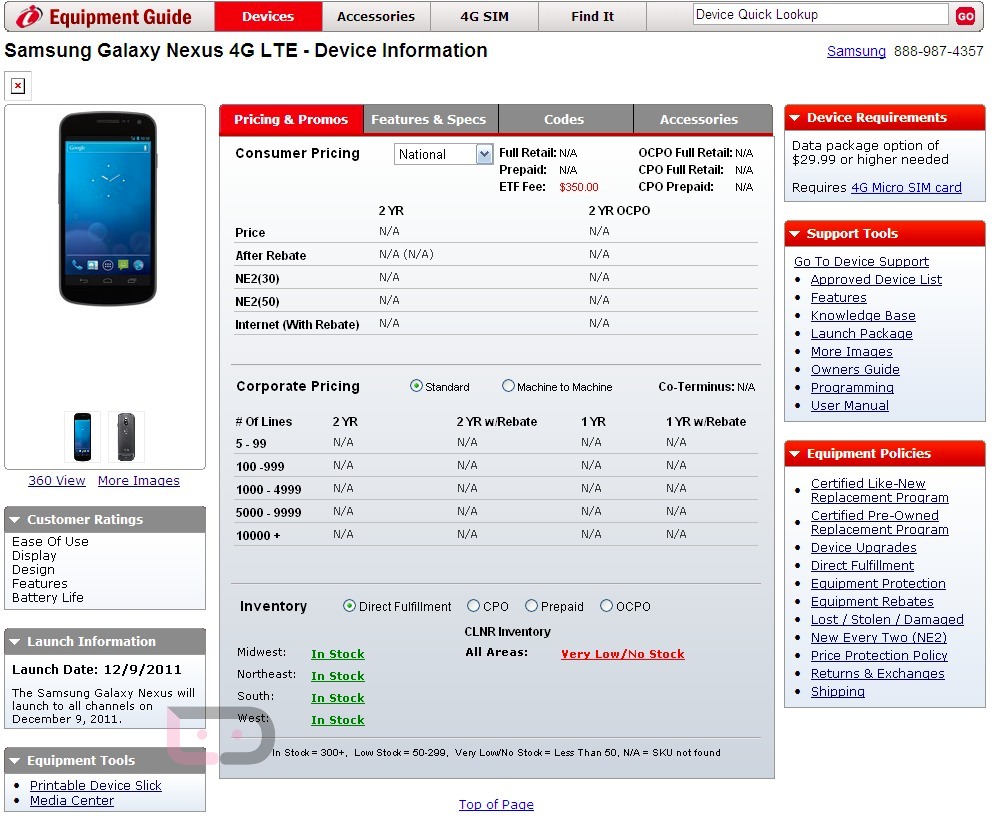The width and height of the screenshot is (998, 821).
Task: Click the 360 View link
Action: point(57,481)
